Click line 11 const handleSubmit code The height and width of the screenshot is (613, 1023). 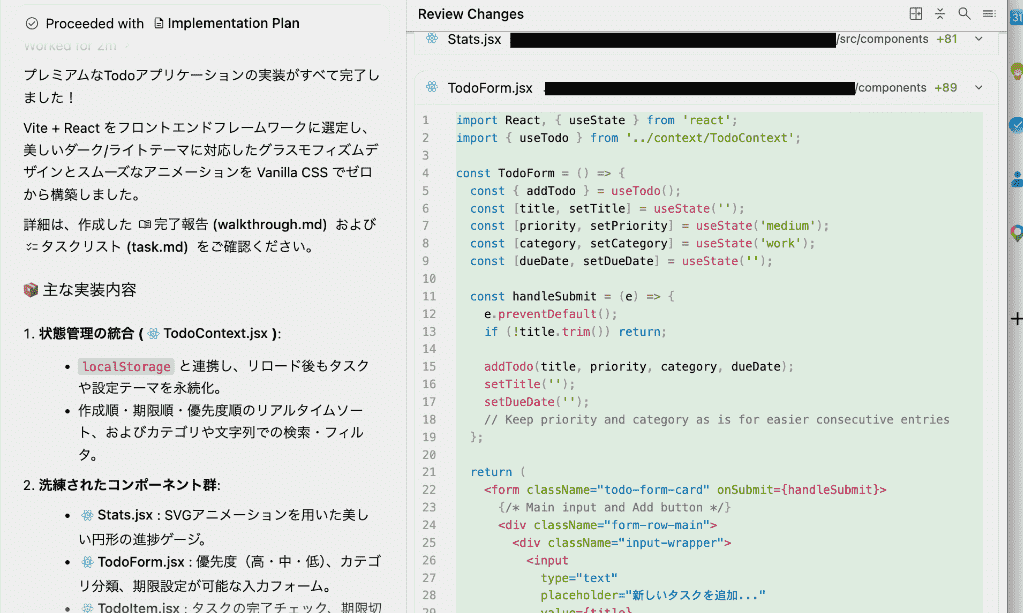[x=572, y=296]
